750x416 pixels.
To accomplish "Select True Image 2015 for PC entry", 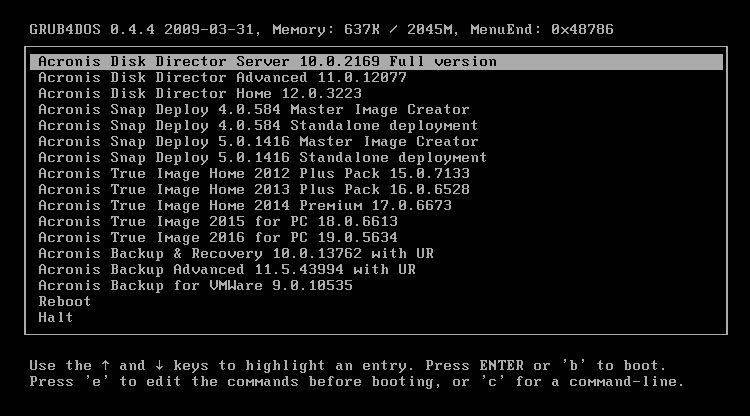I will pos(218,221).
